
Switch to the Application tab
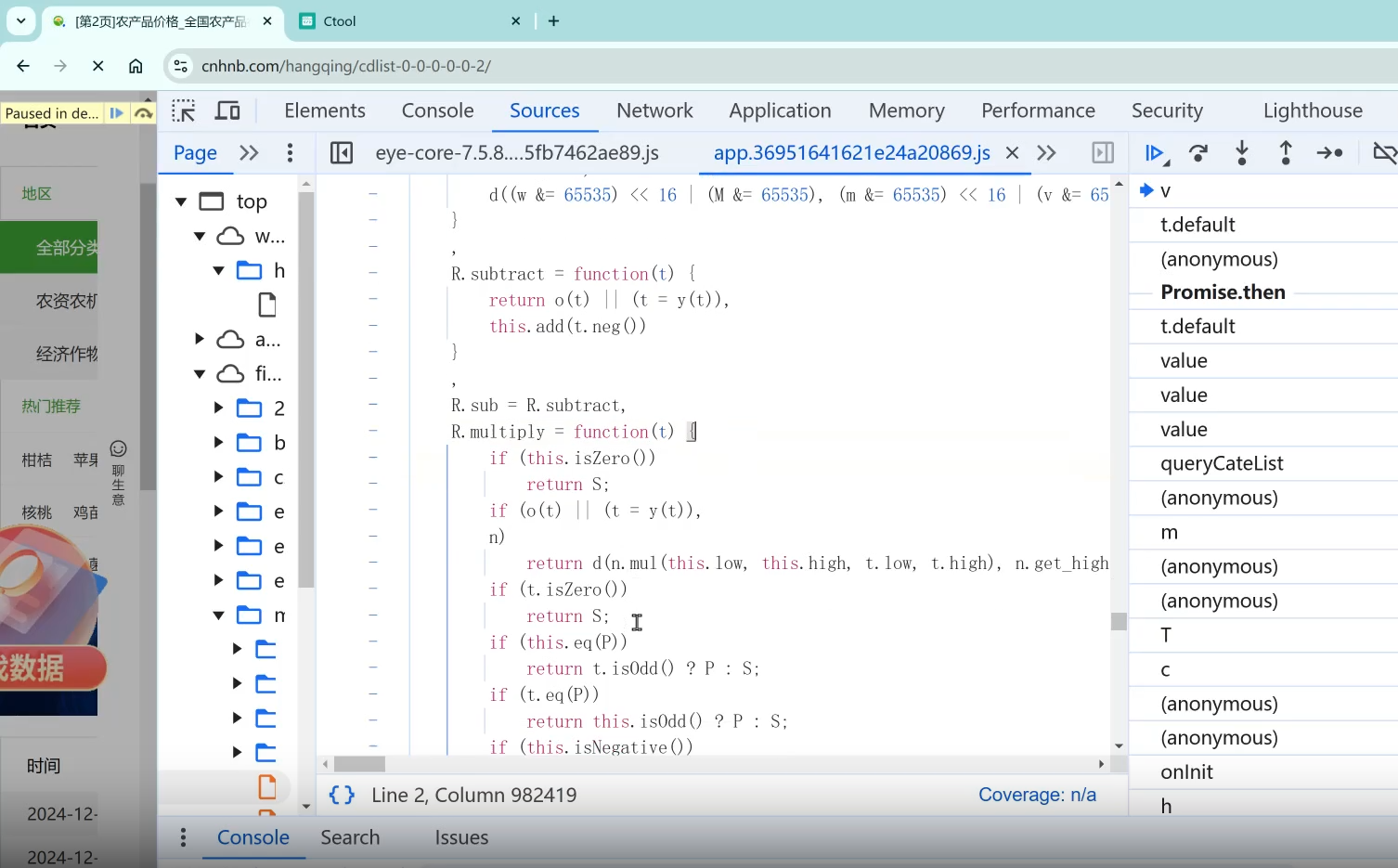(x=780, y=110)
